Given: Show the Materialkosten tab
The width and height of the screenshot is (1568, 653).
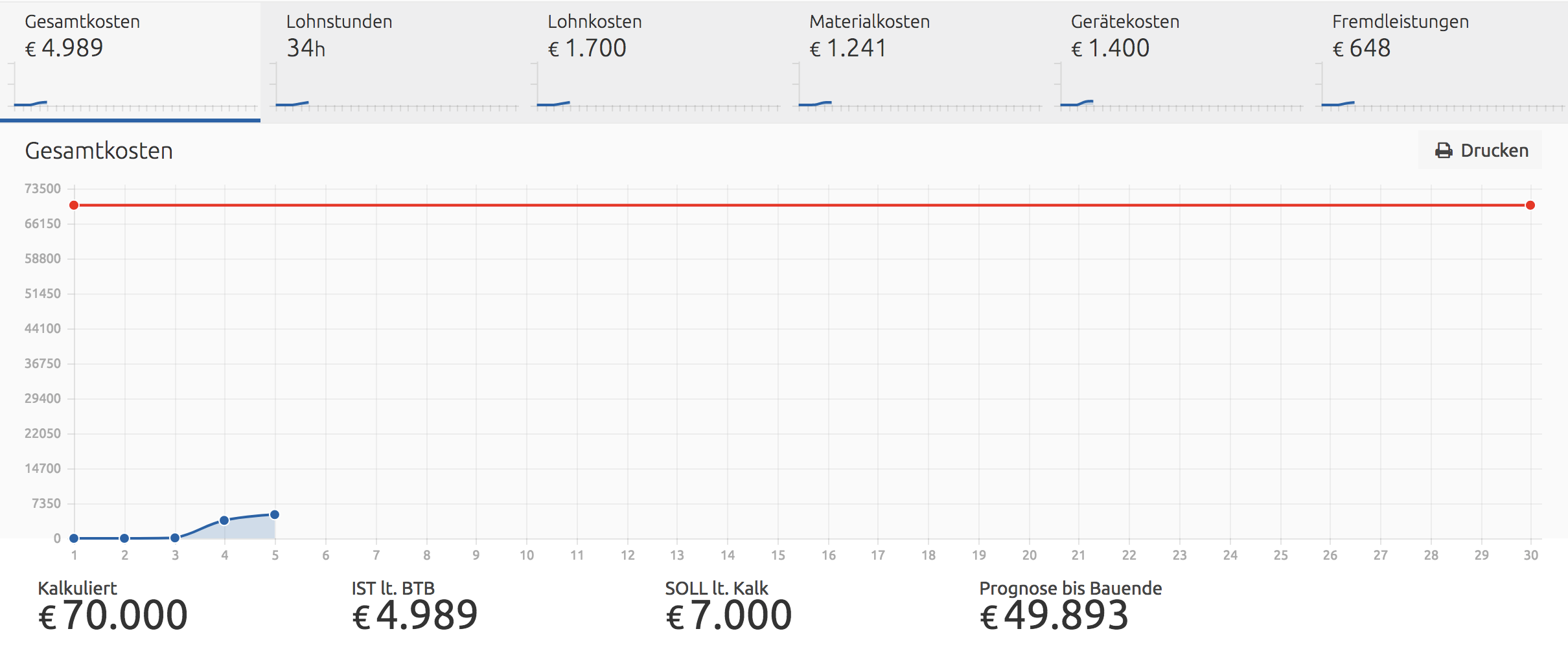Looking at the screenshot, I should pyautogui.click(x=916, y=62).
